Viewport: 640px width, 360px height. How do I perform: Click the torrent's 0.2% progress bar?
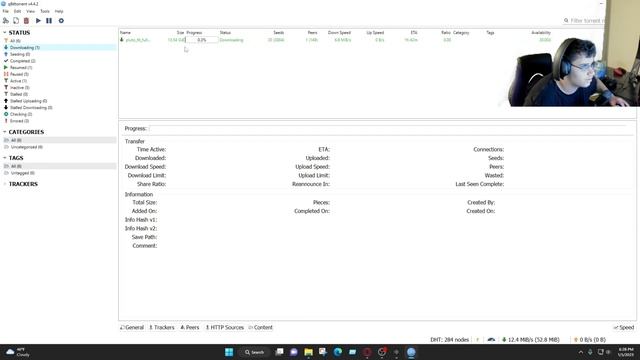click(202, 40)
